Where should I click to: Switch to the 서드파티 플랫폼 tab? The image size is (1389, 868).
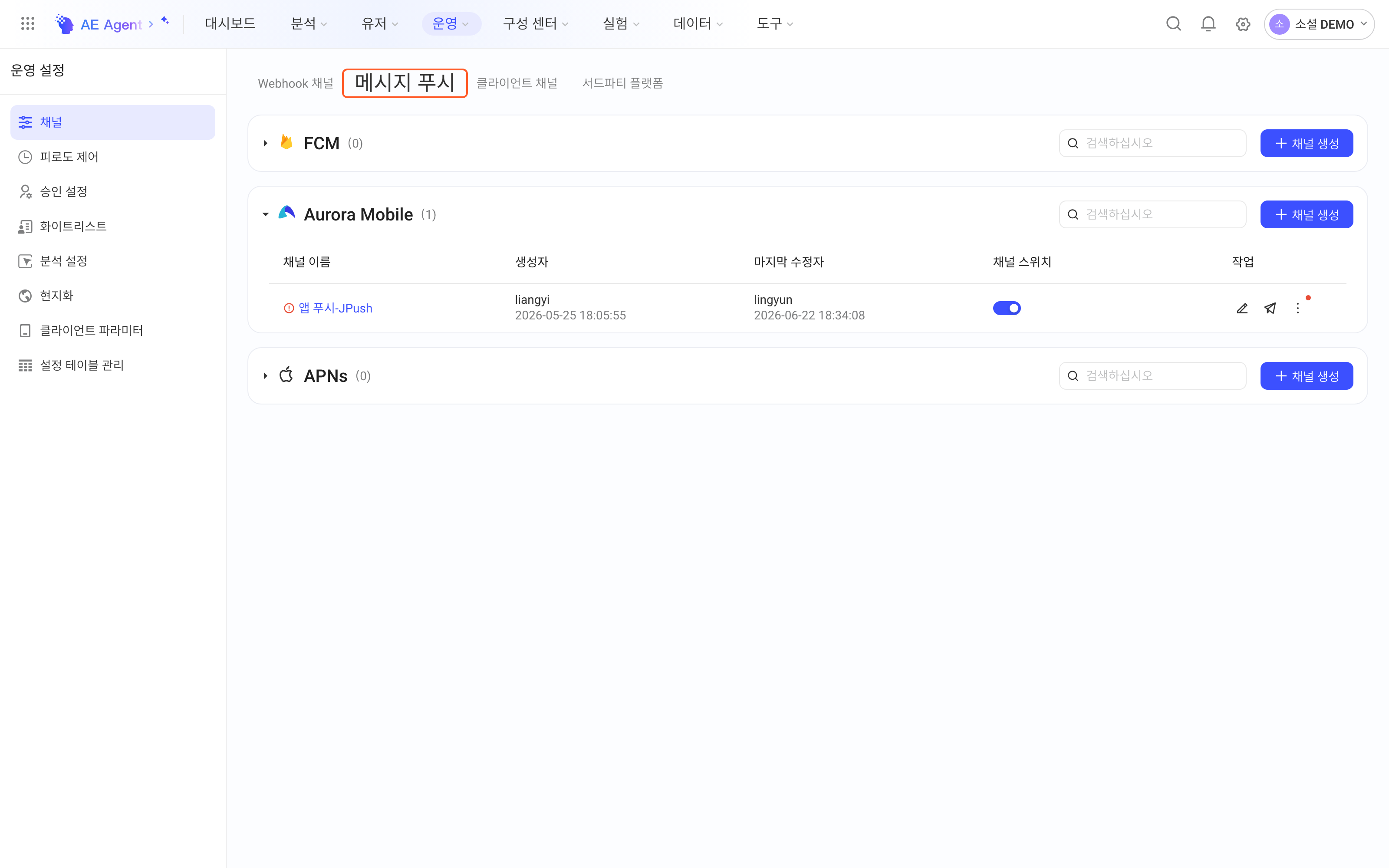(x=623, y=83)
